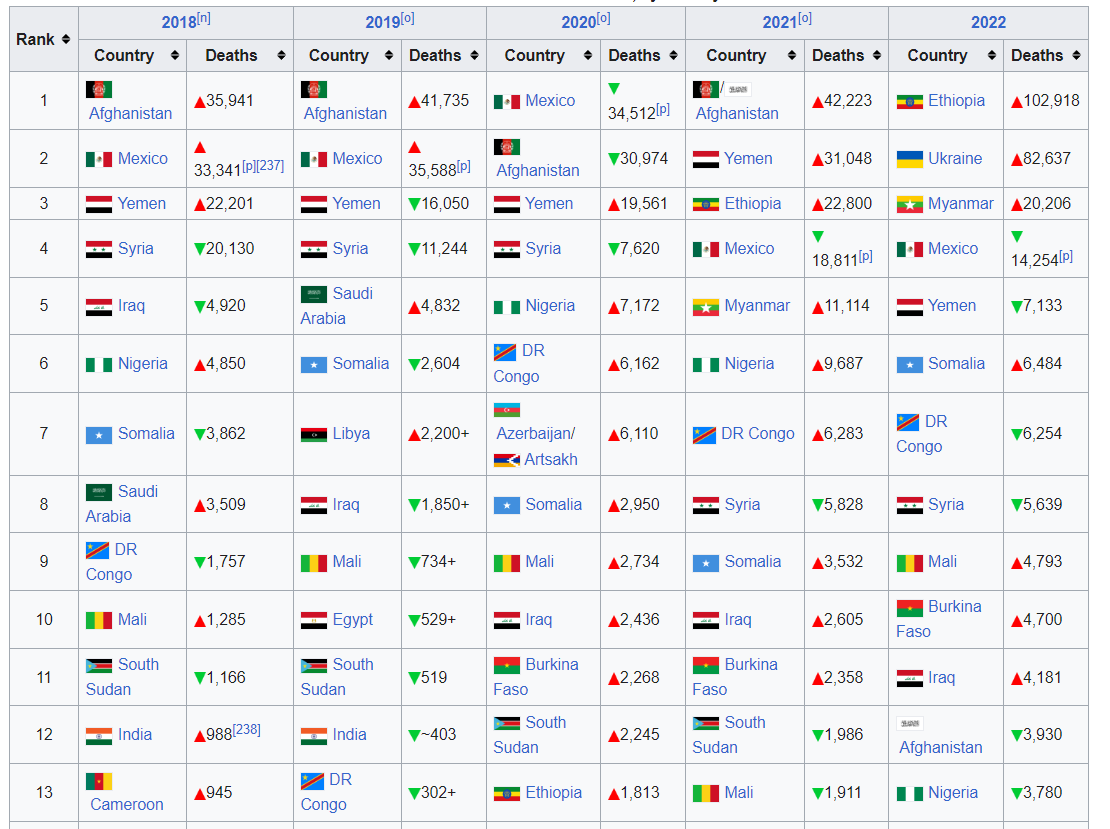Open Ethiopia link in 2022 column
1110x829 pixels.
[x=956, y=101]
